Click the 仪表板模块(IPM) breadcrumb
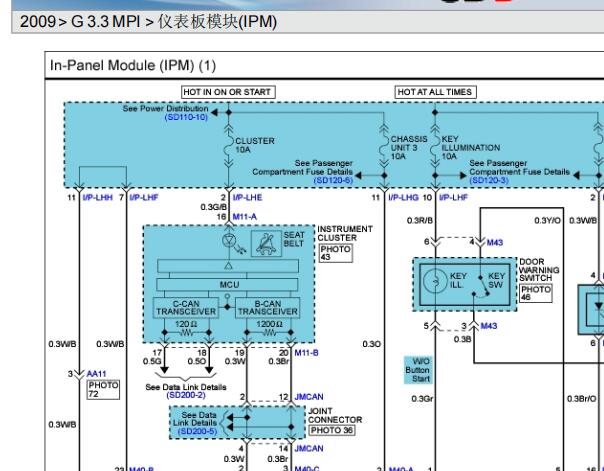 pyautogui.click(x=217, y=22)
